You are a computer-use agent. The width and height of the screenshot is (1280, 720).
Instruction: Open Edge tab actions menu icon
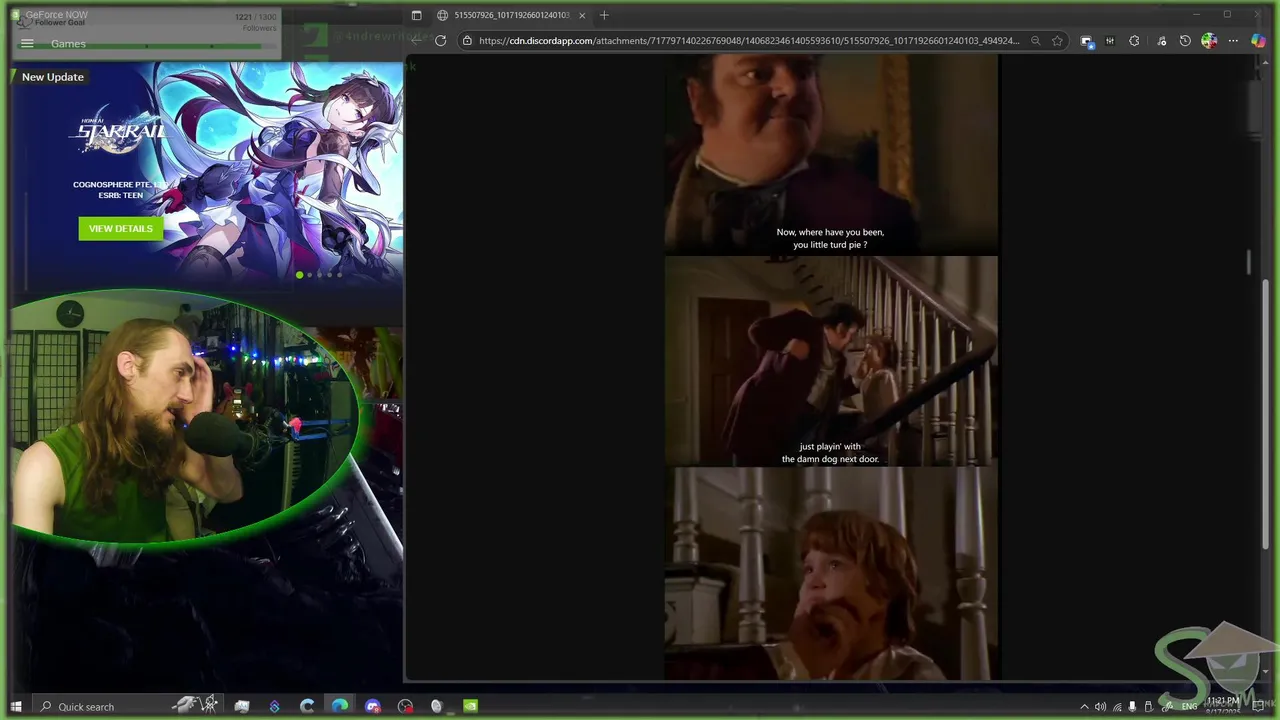416,15
